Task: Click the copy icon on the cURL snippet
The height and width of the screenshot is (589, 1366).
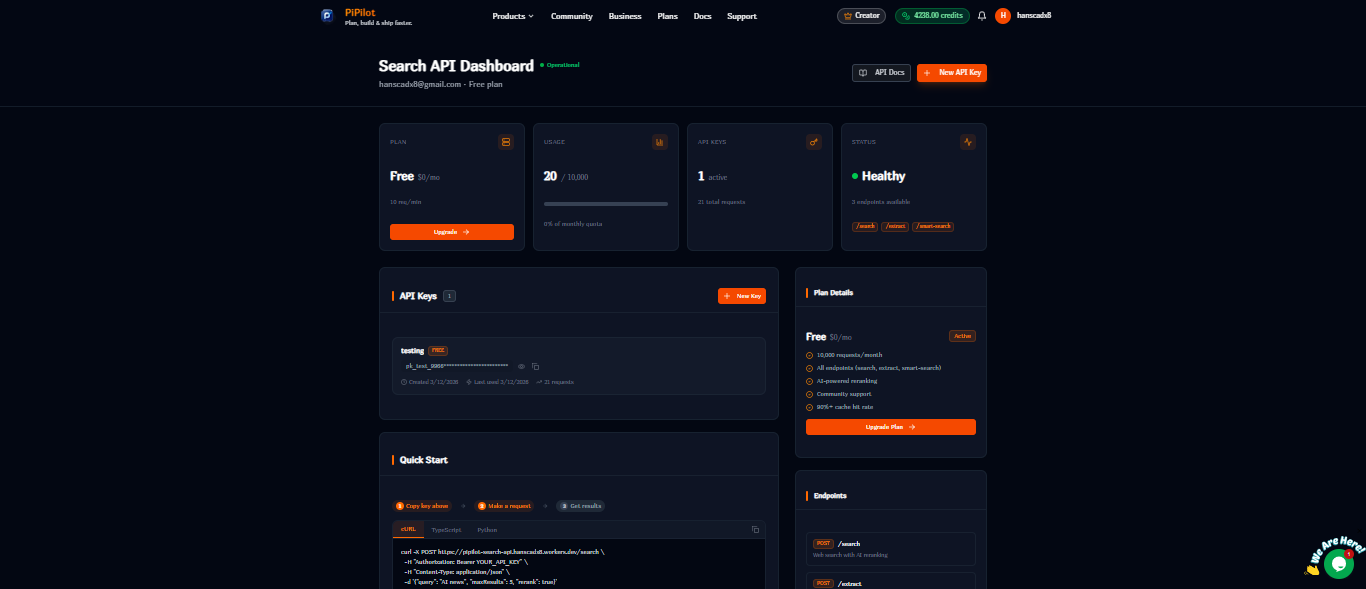Action: tap(755, 528)
